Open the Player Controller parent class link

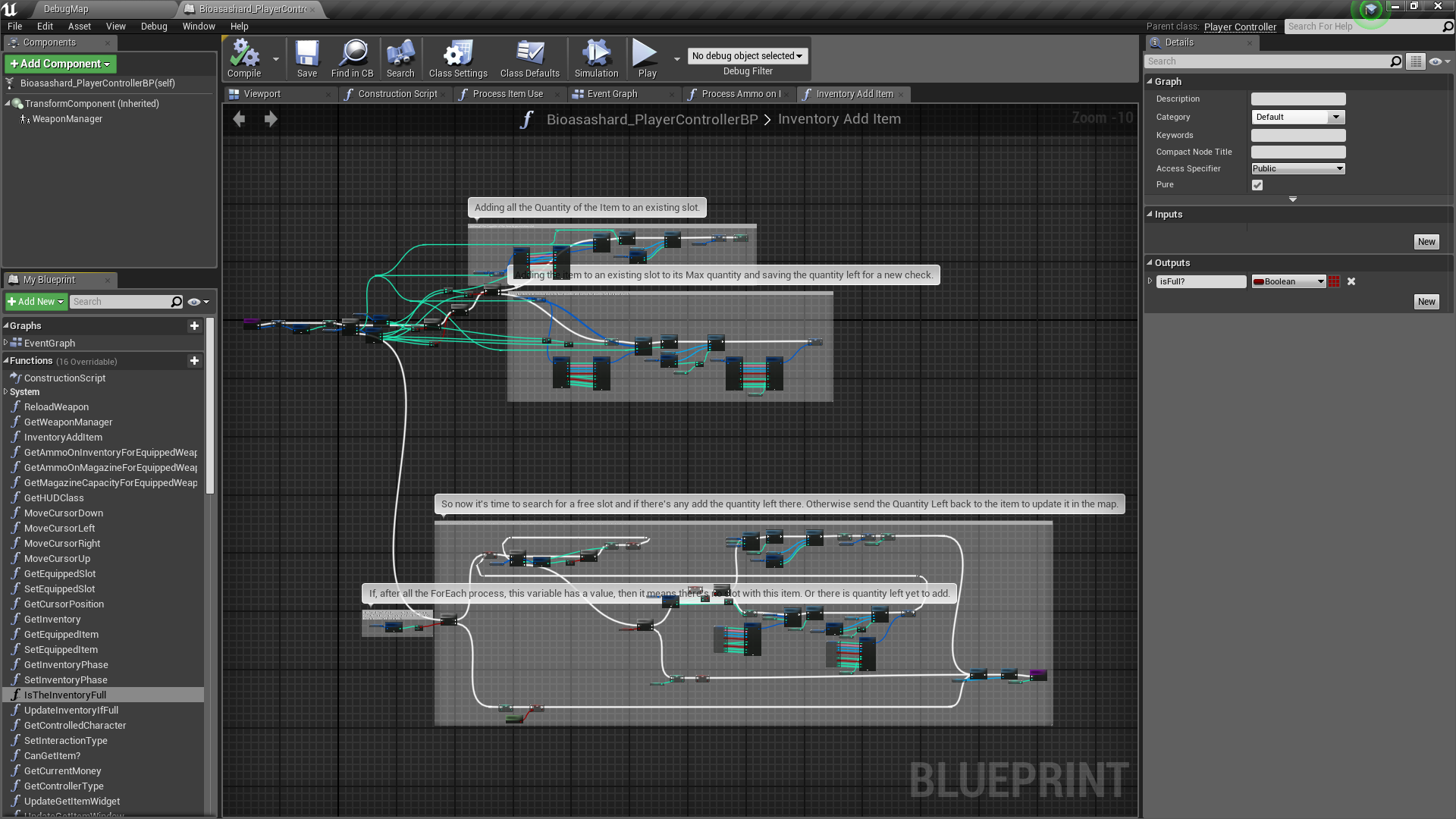tap(1240, 27)
